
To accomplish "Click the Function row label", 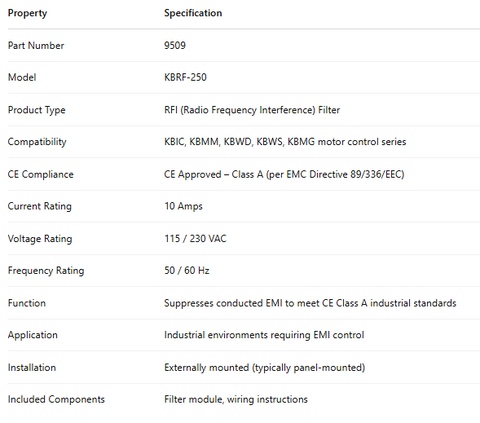I will [x=27, y=303].
